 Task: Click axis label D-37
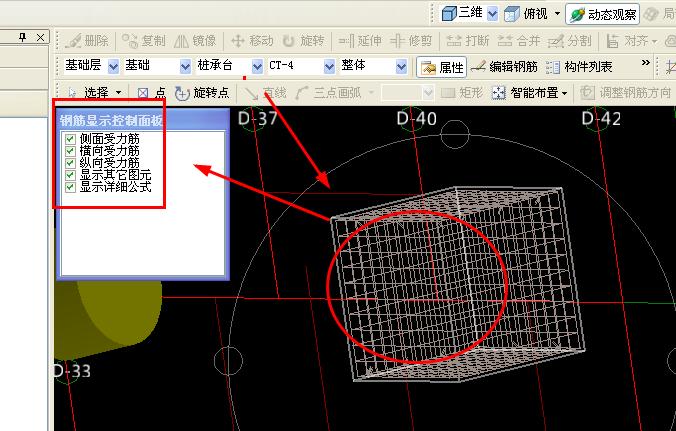click(257, 119)
